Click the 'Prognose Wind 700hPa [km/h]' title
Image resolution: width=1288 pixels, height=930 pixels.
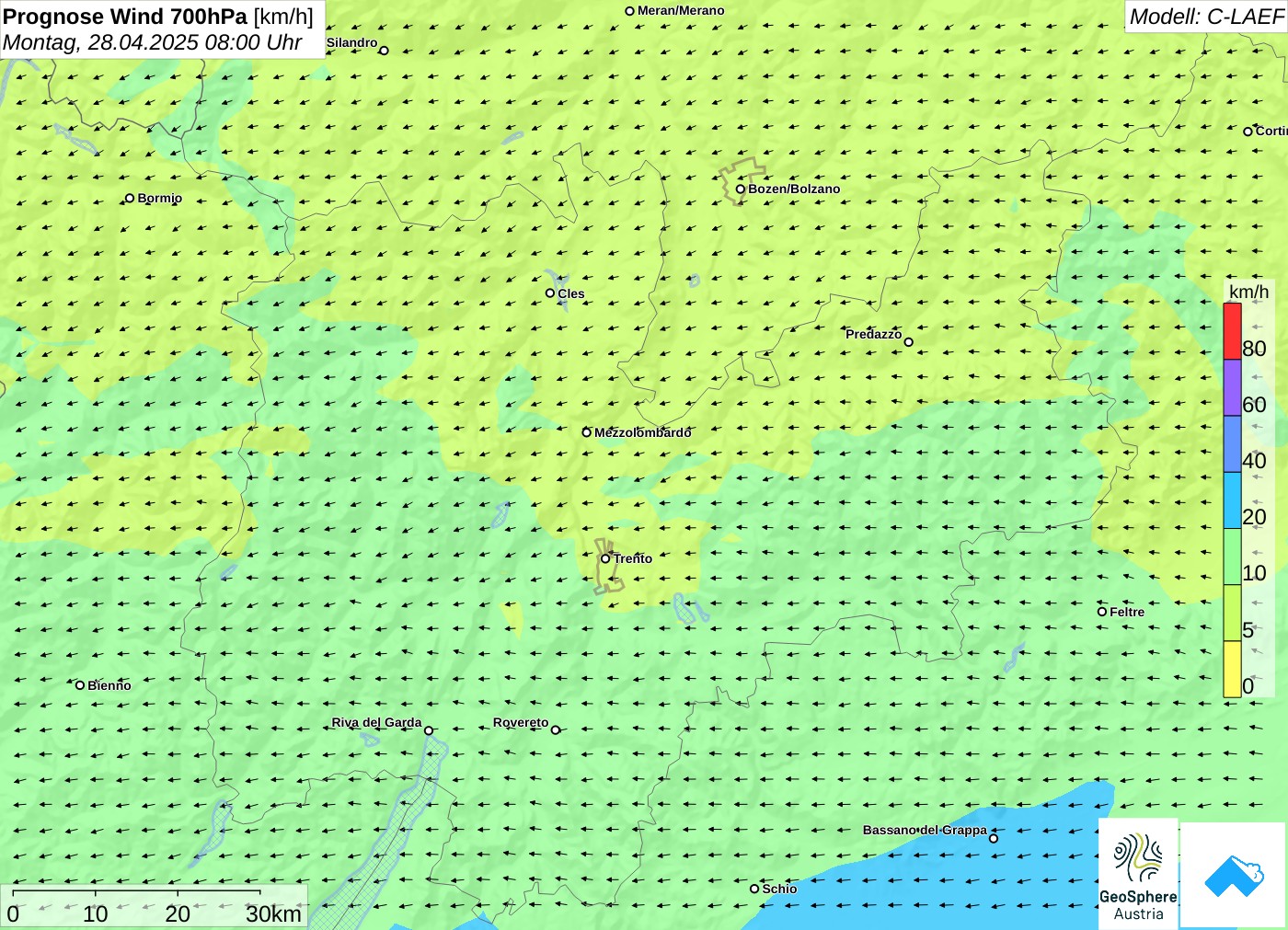[x=158, y=17]
